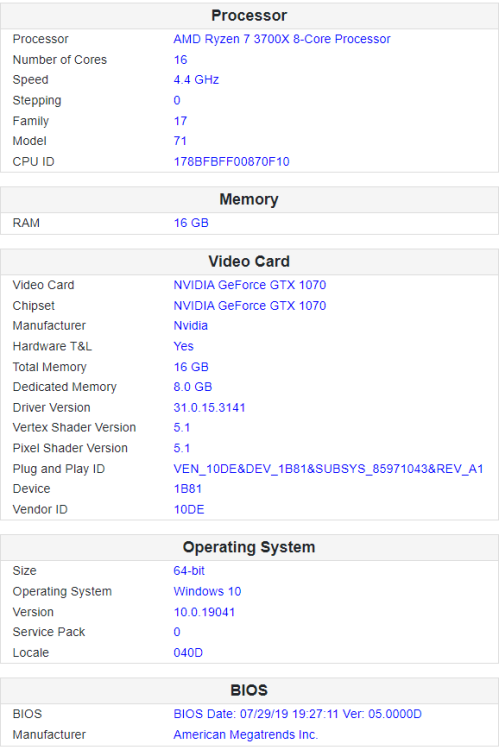The width and height of the screenshot is (499, 750).
Task: Click the Locale value 040D
Action: [188, 653]
